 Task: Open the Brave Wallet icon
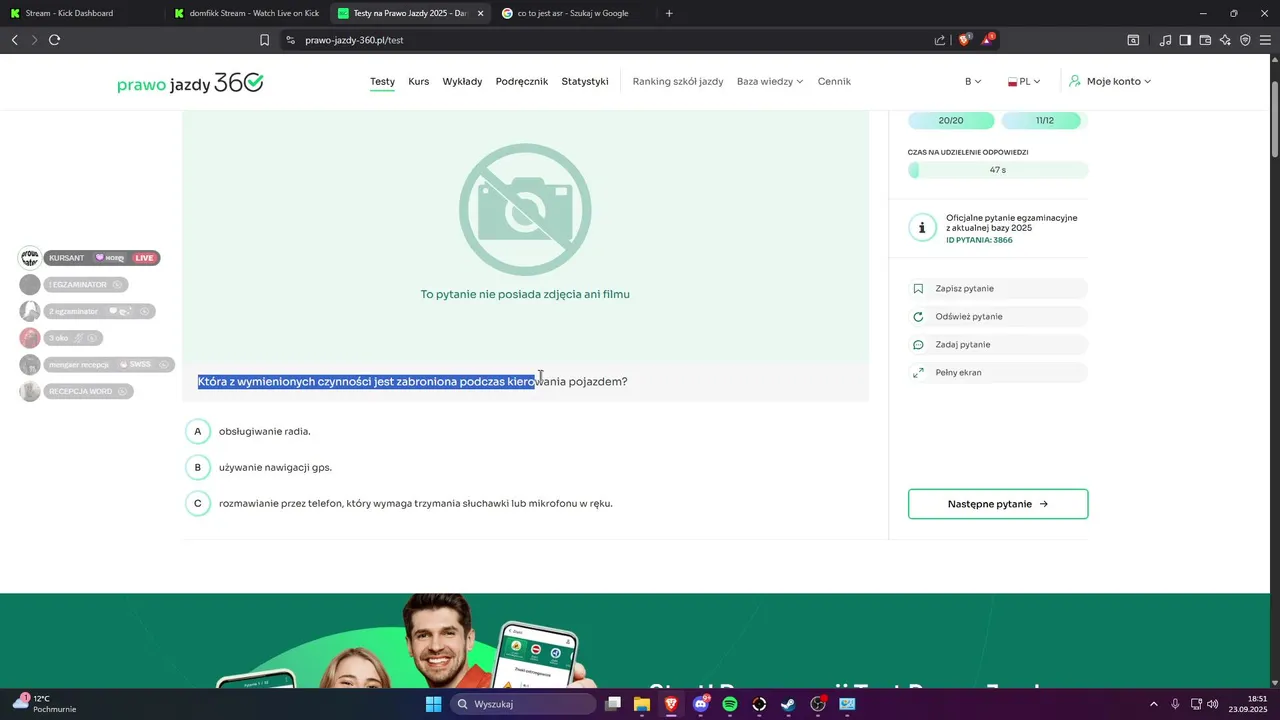tap(1205, 40)
